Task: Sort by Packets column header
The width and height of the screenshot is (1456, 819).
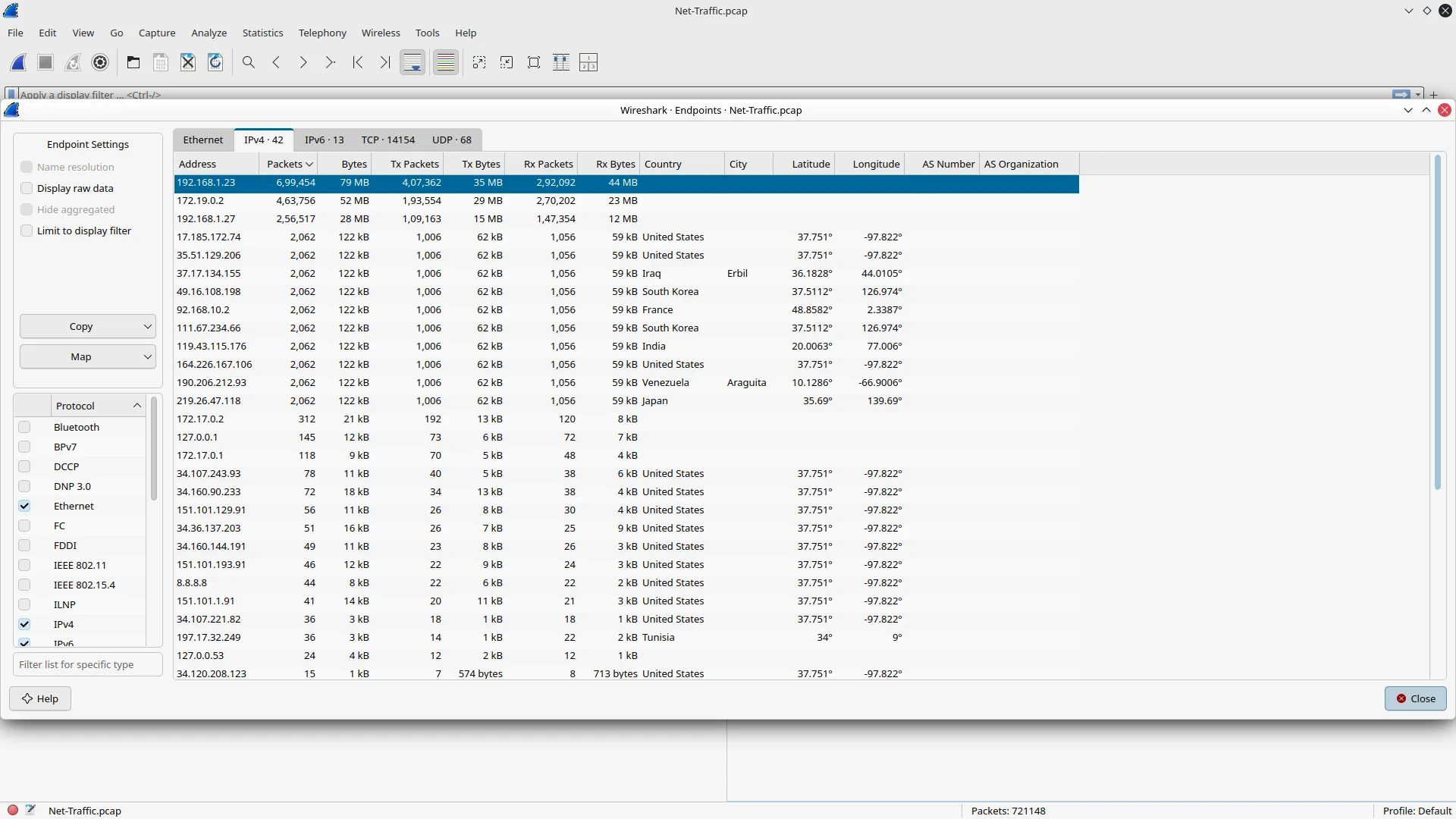Action: 288,164
